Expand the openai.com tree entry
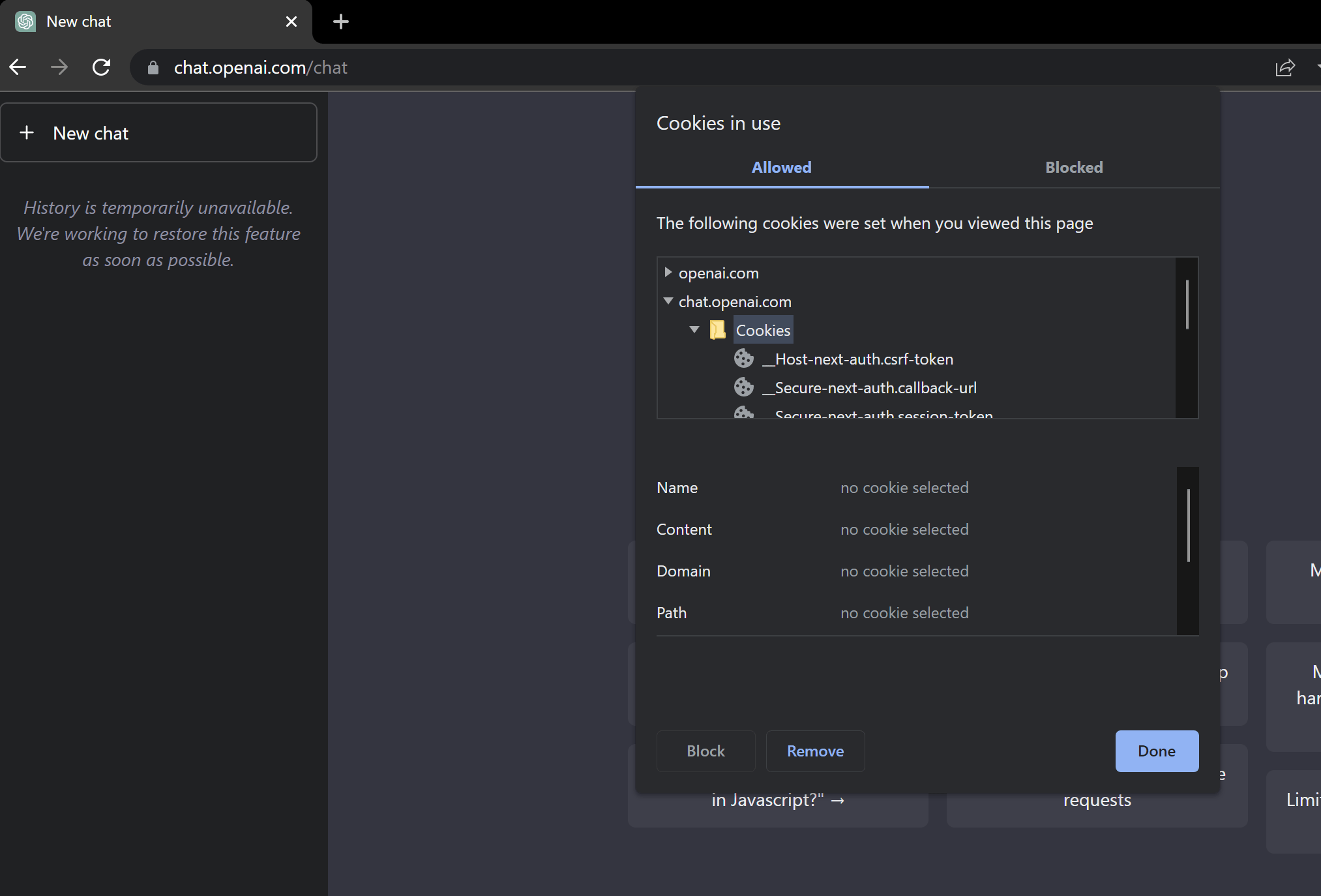Viewport: 1321px width, 896px height. [x=668, y=273]
